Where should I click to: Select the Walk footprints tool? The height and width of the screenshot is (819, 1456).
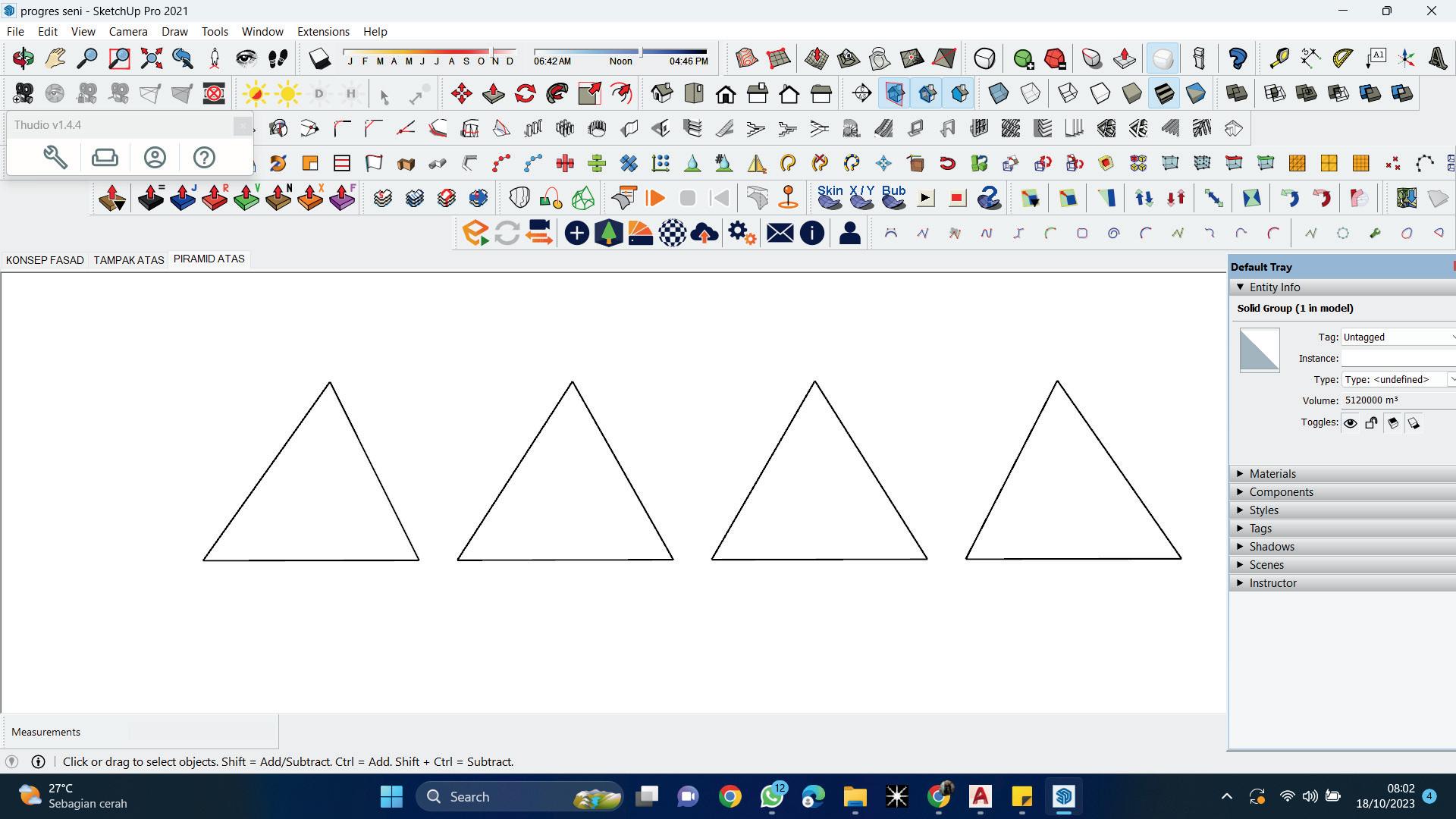coord(278,58)
